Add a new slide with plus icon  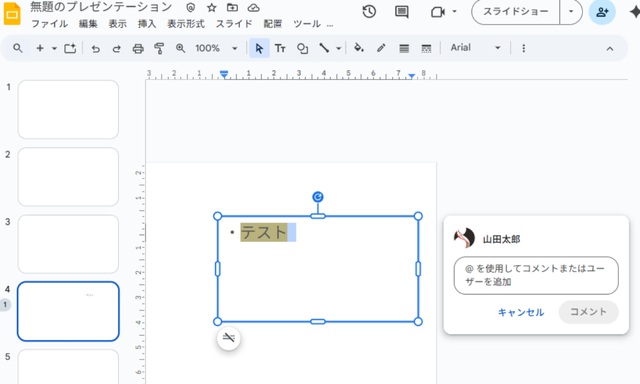pyautogui.click(x=40, y=48)
